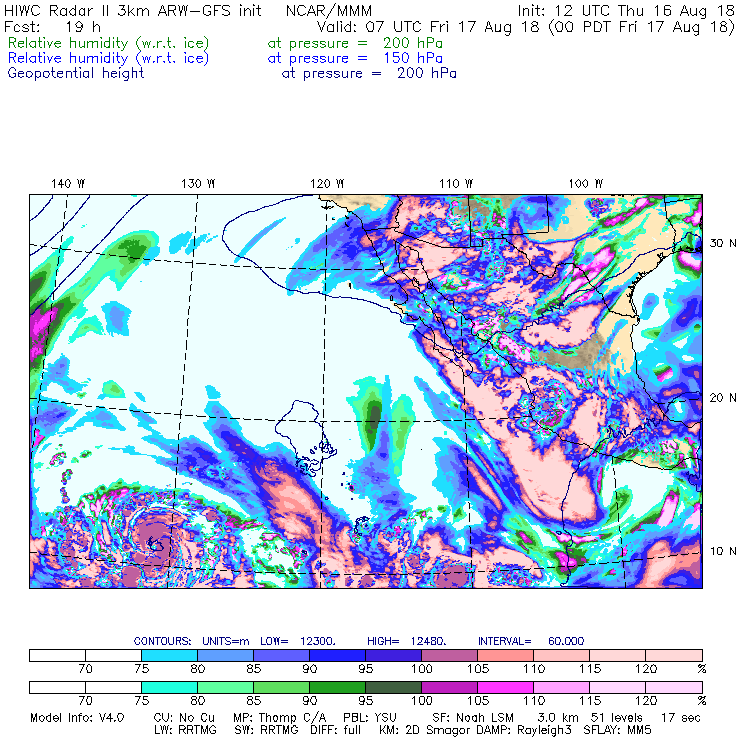Click the '17 sec' timestep text
Screen dimensions: 740x740
(681, 718)
